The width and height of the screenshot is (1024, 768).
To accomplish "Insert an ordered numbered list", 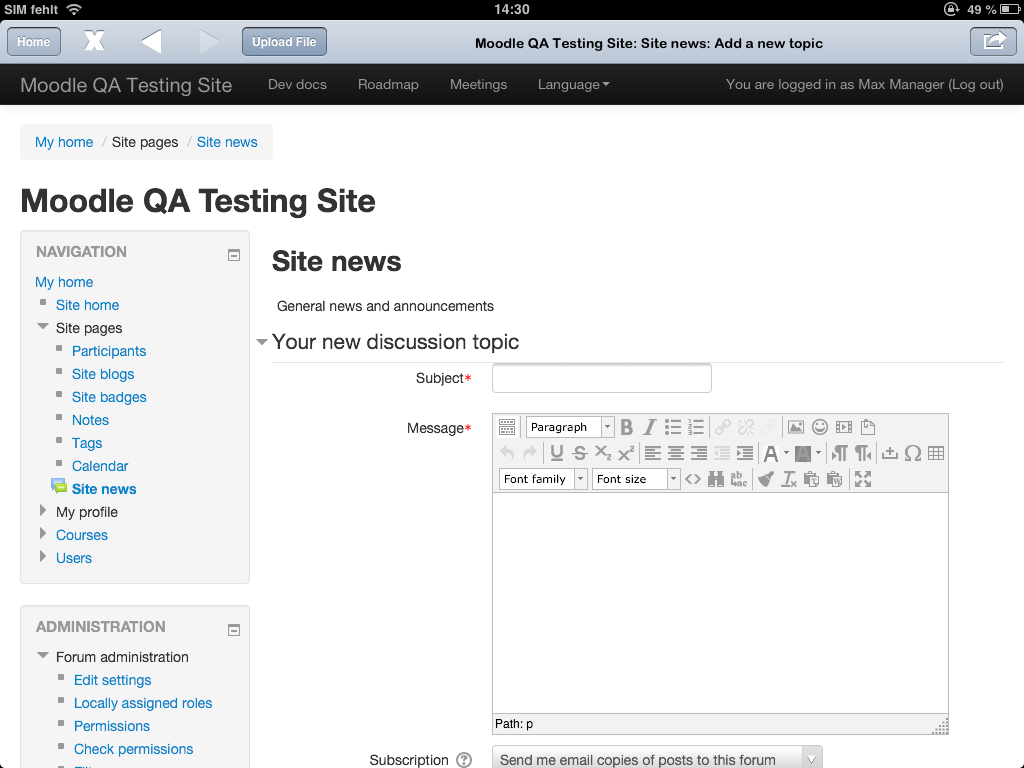I will click(696, 427).
